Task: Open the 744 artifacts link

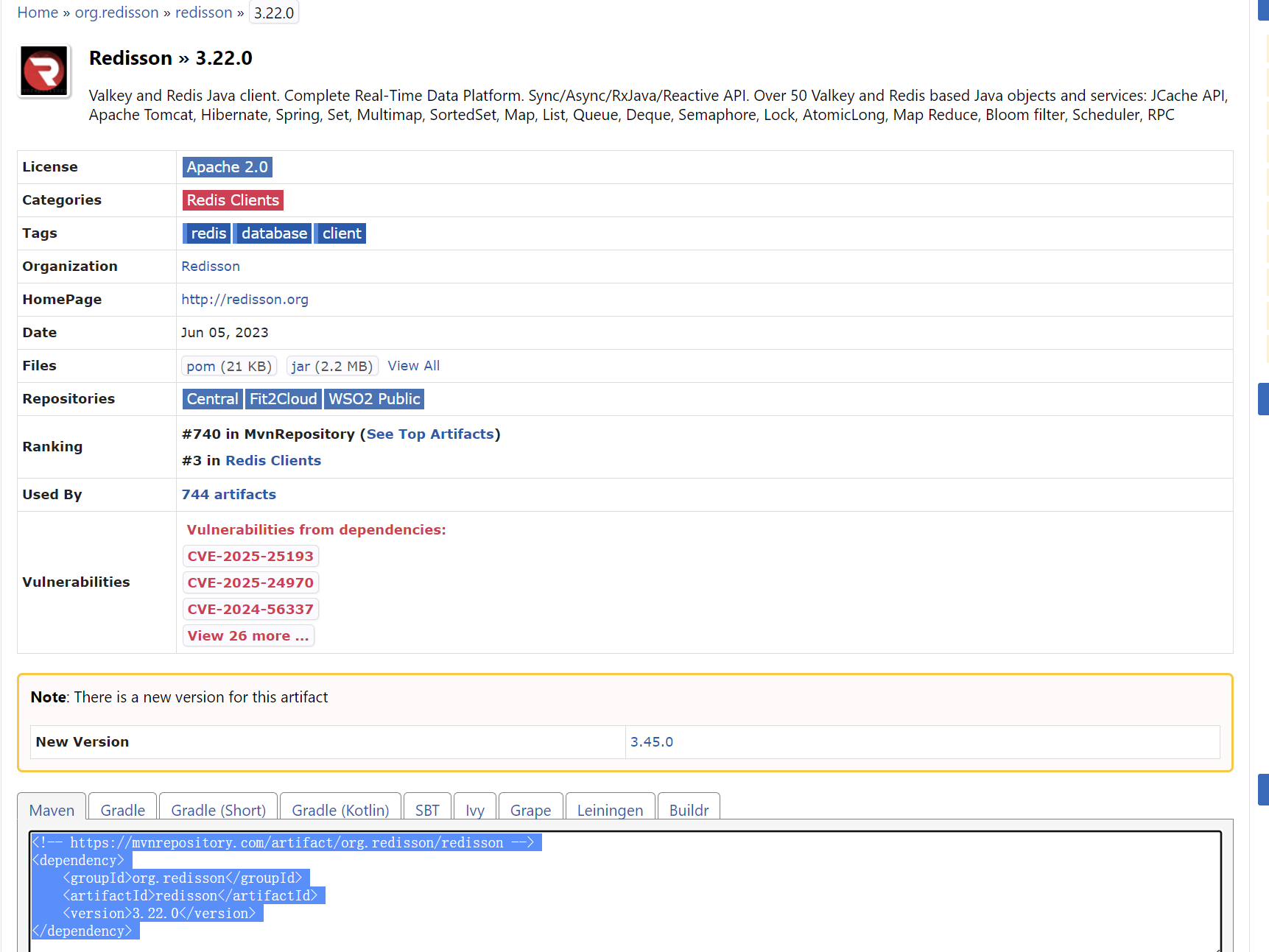Action: [x=229, y=495]
